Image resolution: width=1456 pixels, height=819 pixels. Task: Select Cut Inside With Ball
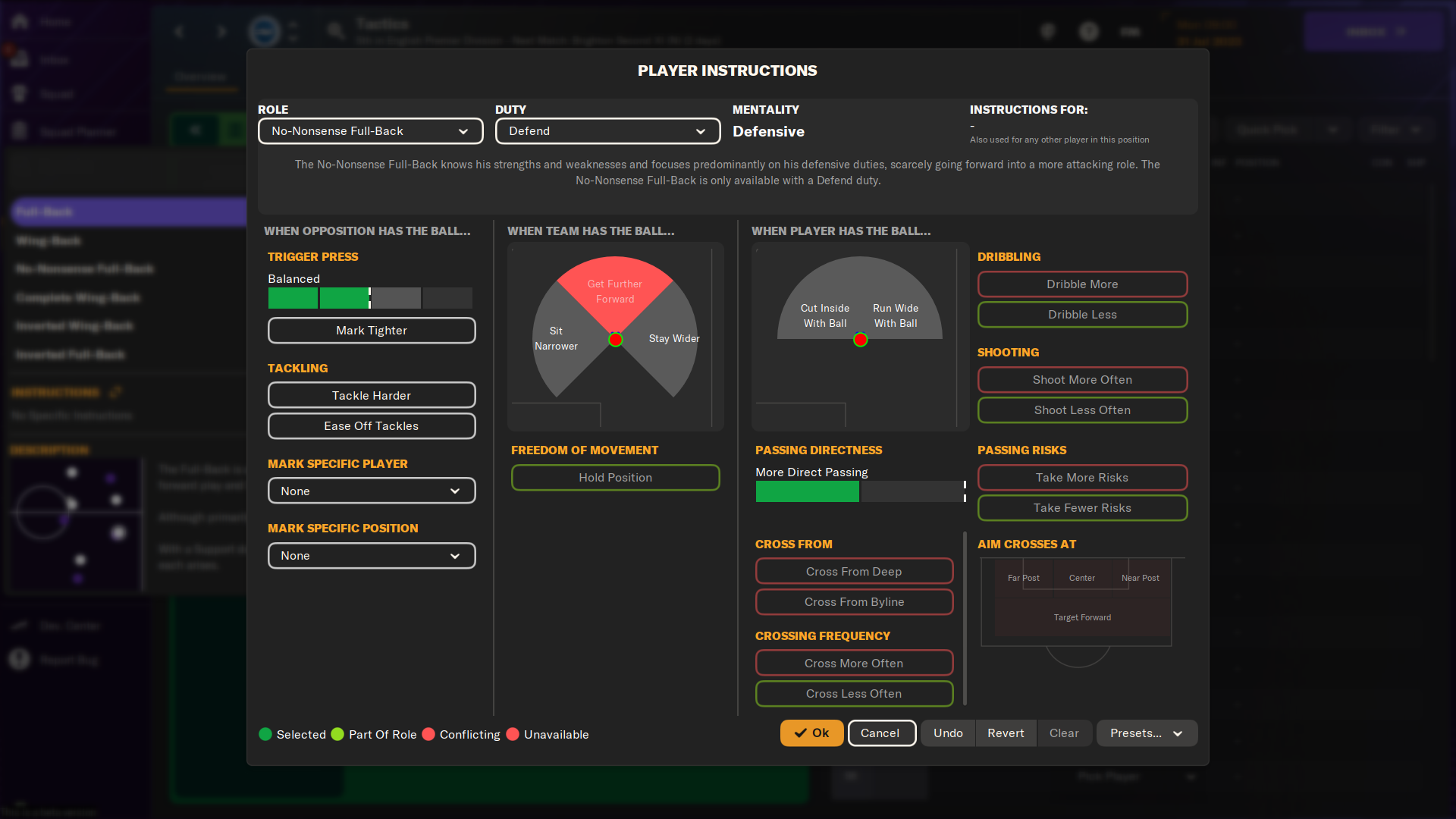point(825,316)
